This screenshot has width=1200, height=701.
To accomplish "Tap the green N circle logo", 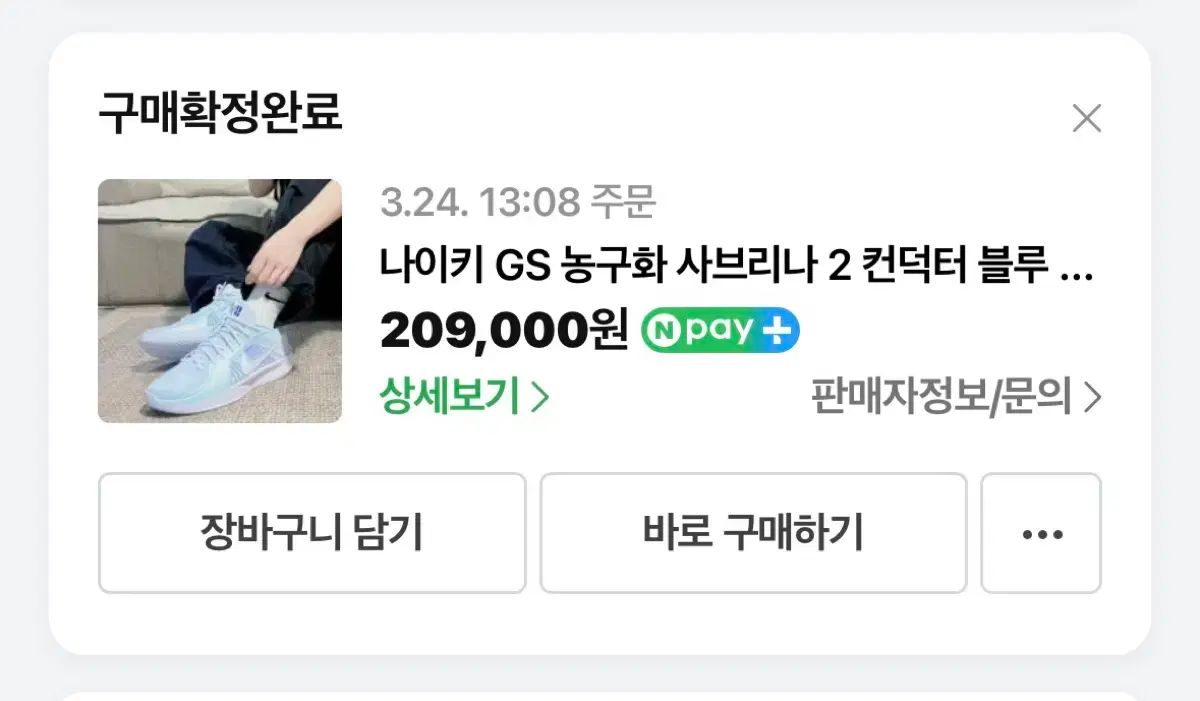I will [662, 331].
